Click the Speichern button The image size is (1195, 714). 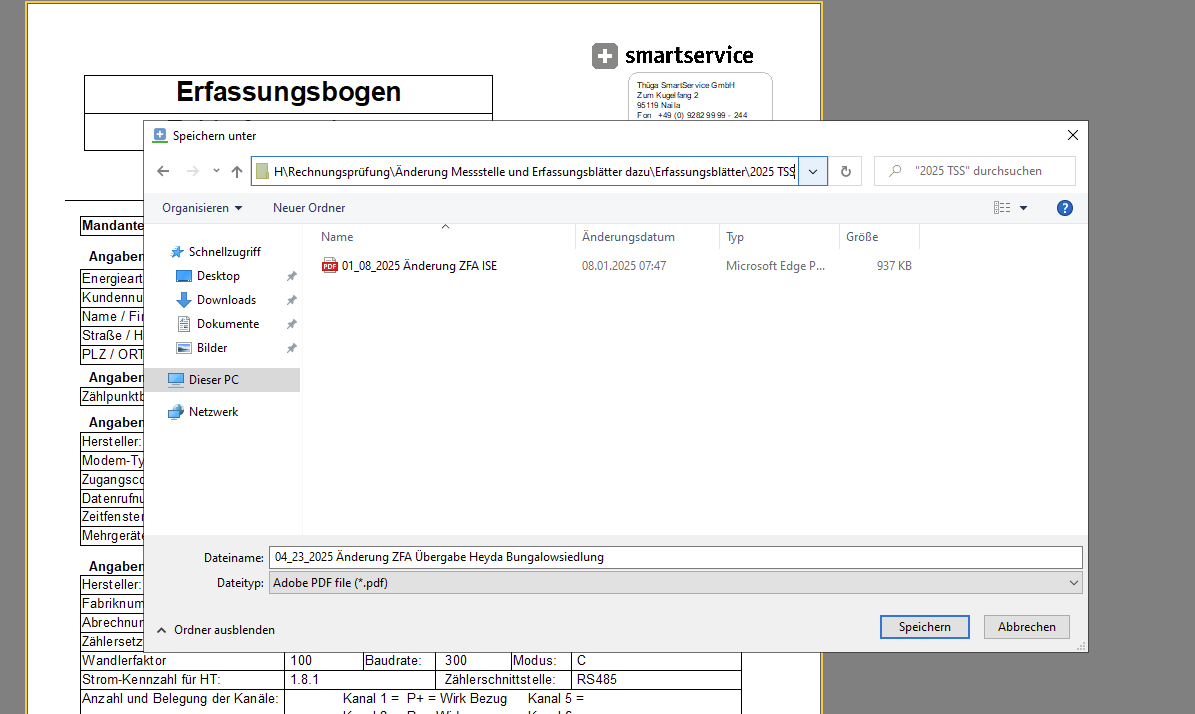tap(924, 627)
